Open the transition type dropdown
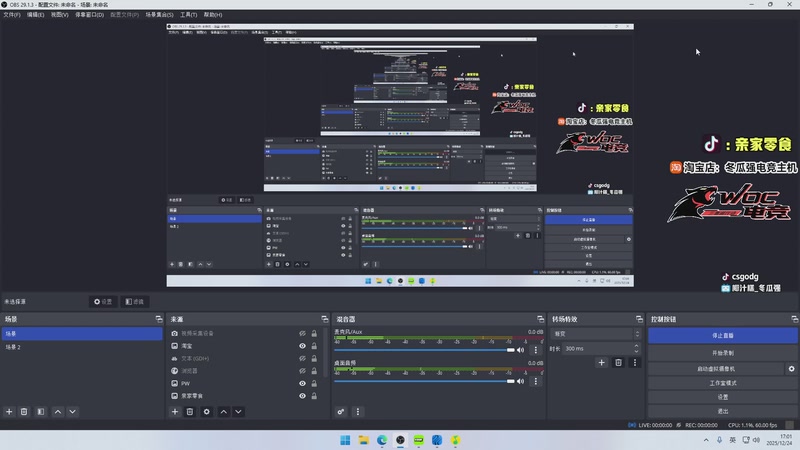 [x=595, y=334]
